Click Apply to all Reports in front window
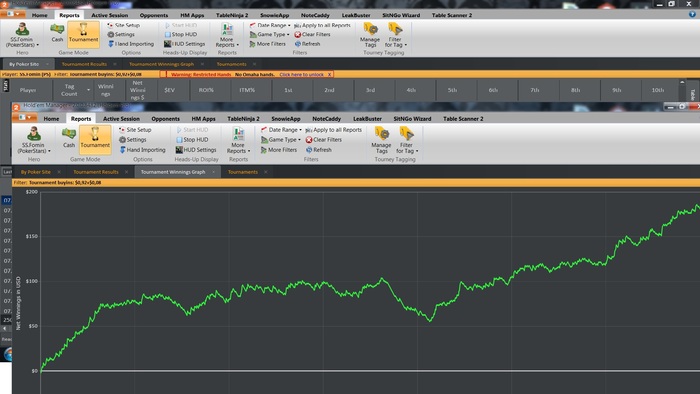The height and width of the screenshot is (394, 700). click(x=333, y=130)
